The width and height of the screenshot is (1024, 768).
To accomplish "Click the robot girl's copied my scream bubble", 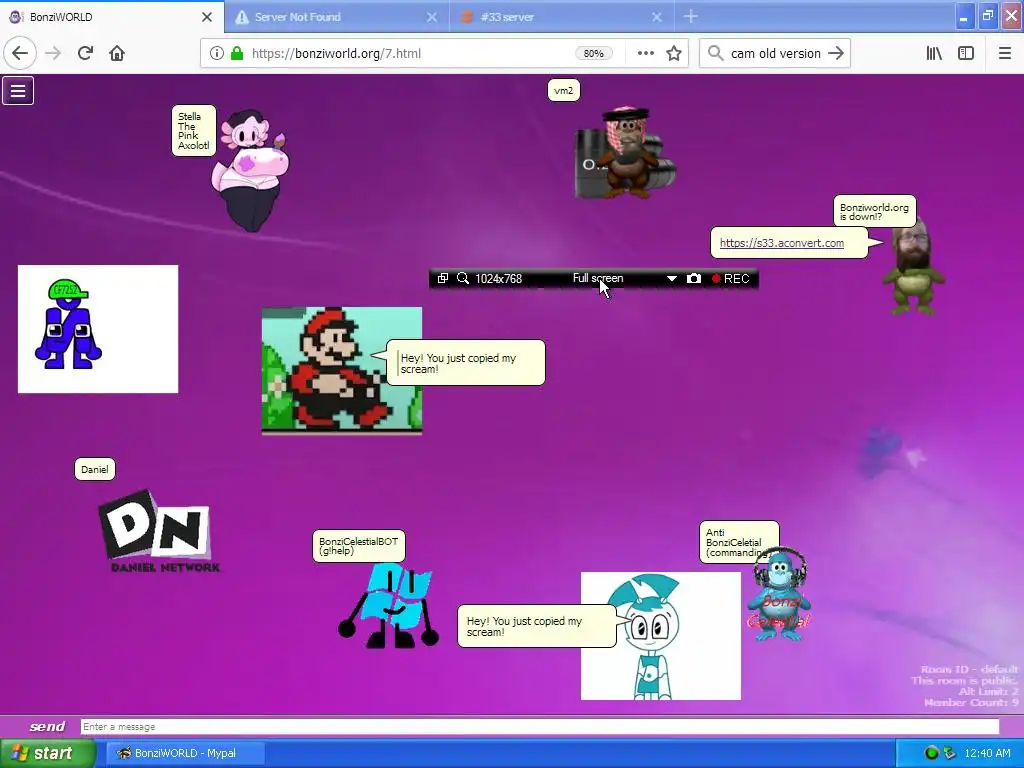I will (x=536, y=626).
